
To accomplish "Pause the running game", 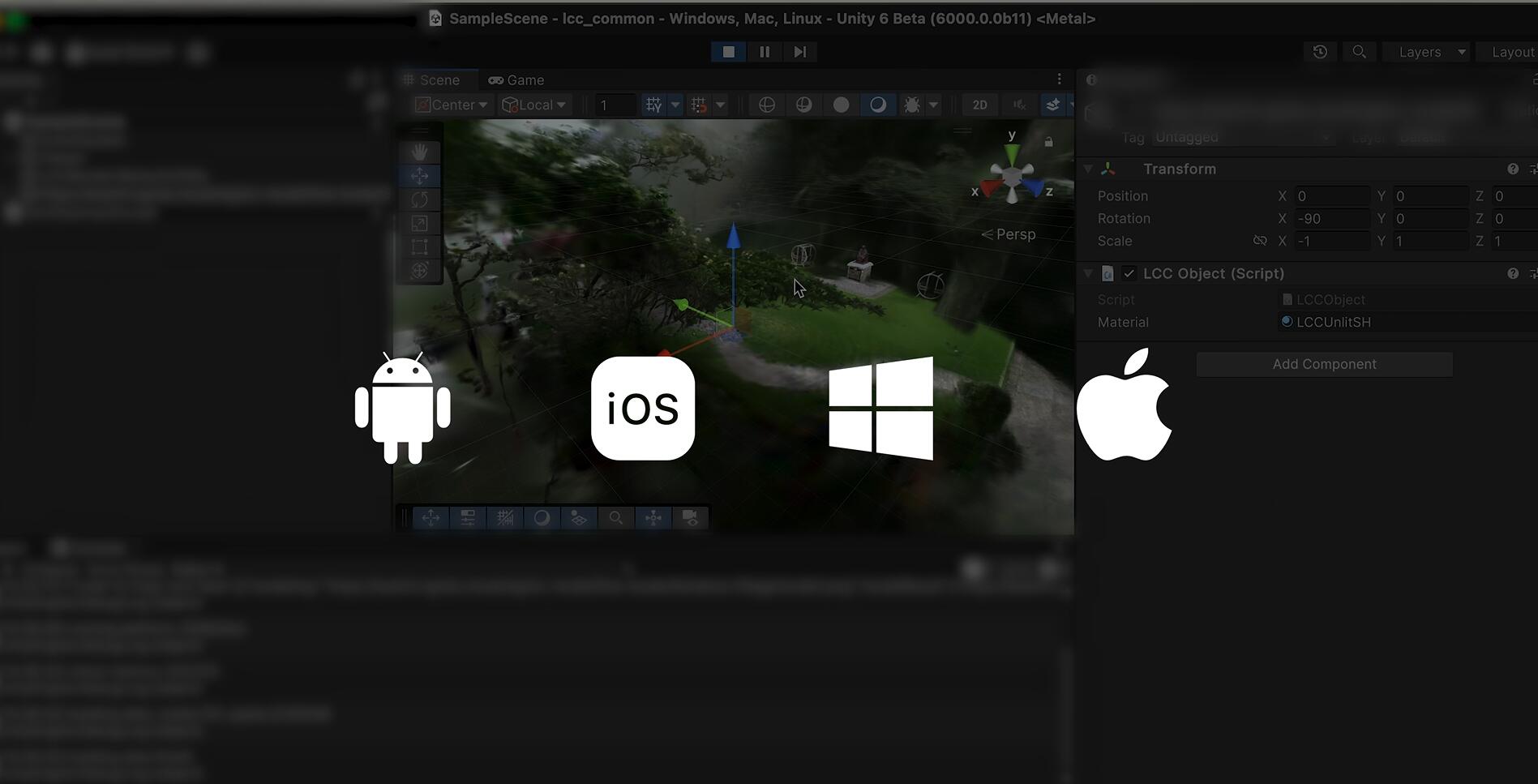I will coord(764,52).
